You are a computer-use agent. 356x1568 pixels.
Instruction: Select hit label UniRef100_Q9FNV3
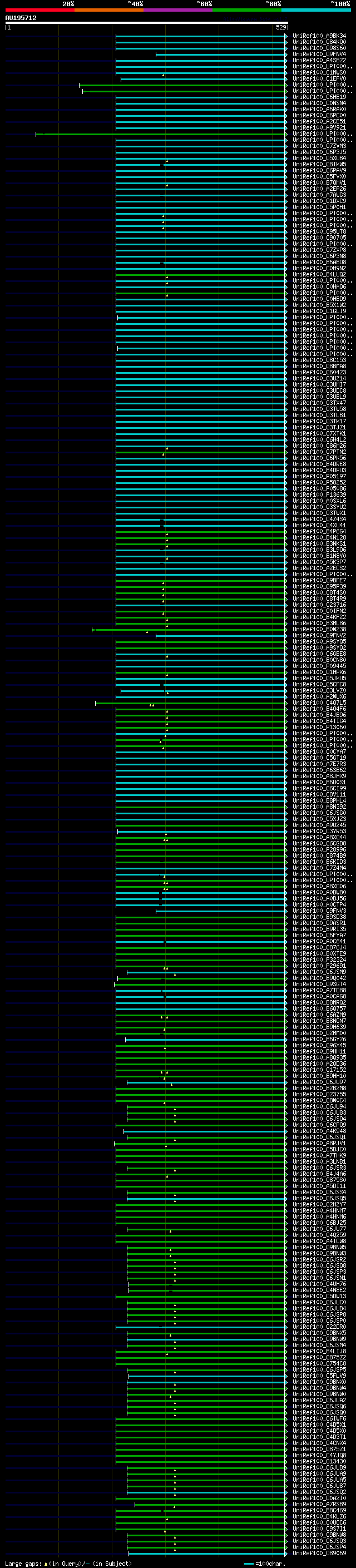319,911
